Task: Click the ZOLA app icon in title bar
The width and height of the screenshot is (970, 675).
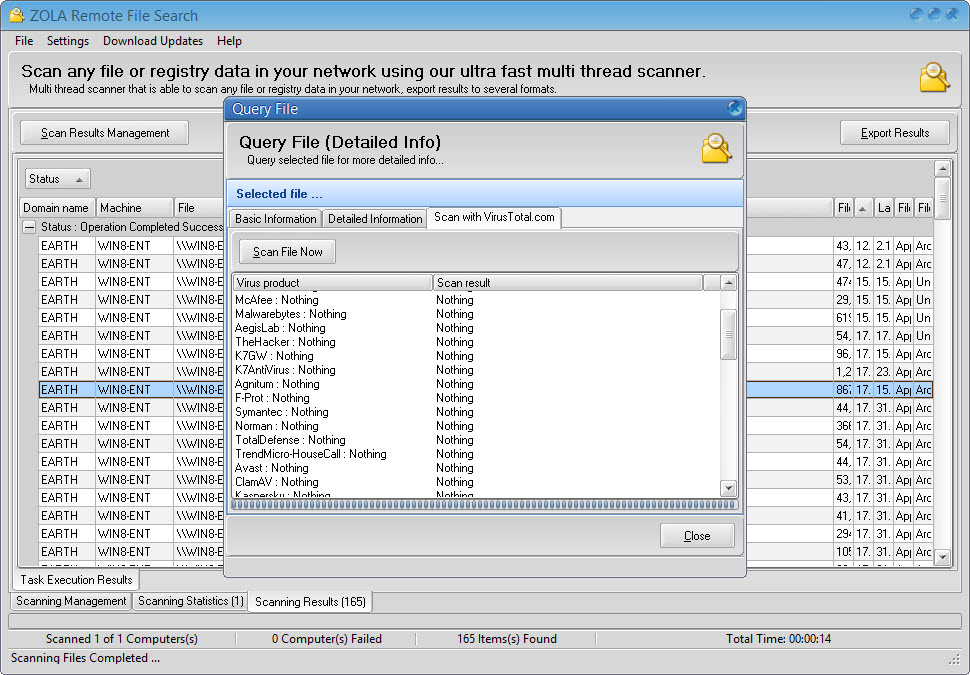Action: click(16, 16)
